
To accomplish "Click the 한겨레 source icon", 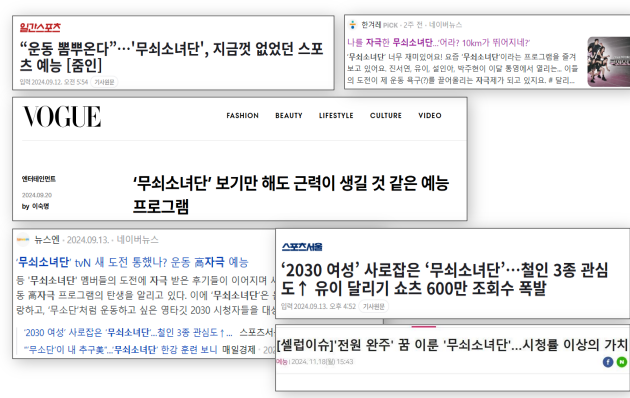I will pos(353,25).
